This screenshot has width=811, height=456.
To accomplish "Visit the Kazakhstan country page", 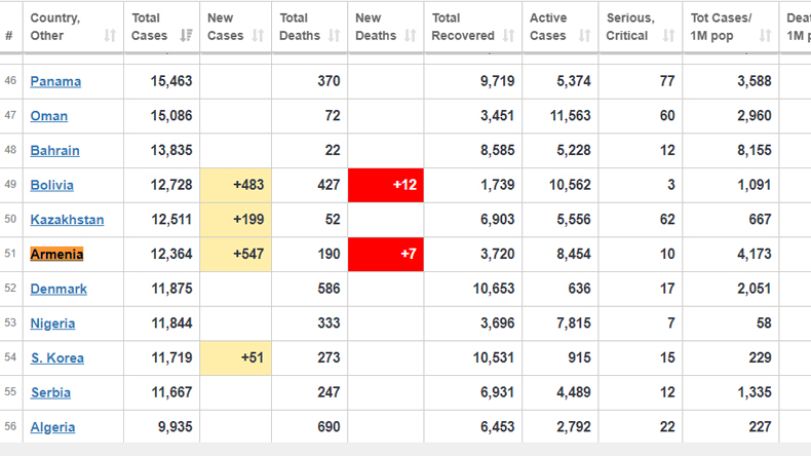I will coord(67,220).
